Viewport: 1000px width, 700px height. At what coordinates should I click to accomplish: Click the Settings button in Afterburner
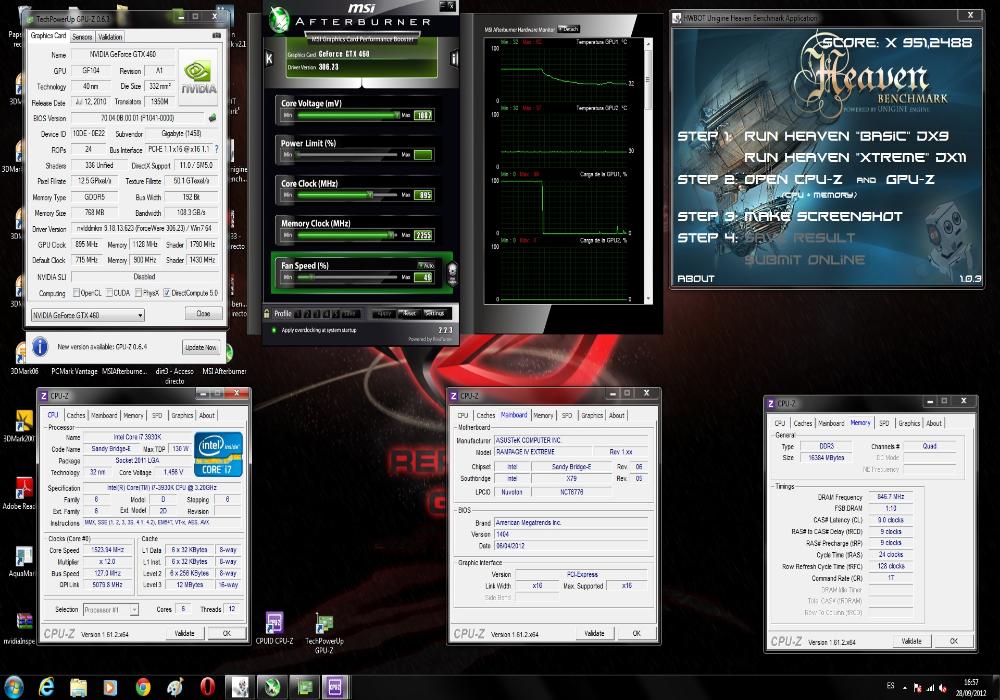(434, 313)
